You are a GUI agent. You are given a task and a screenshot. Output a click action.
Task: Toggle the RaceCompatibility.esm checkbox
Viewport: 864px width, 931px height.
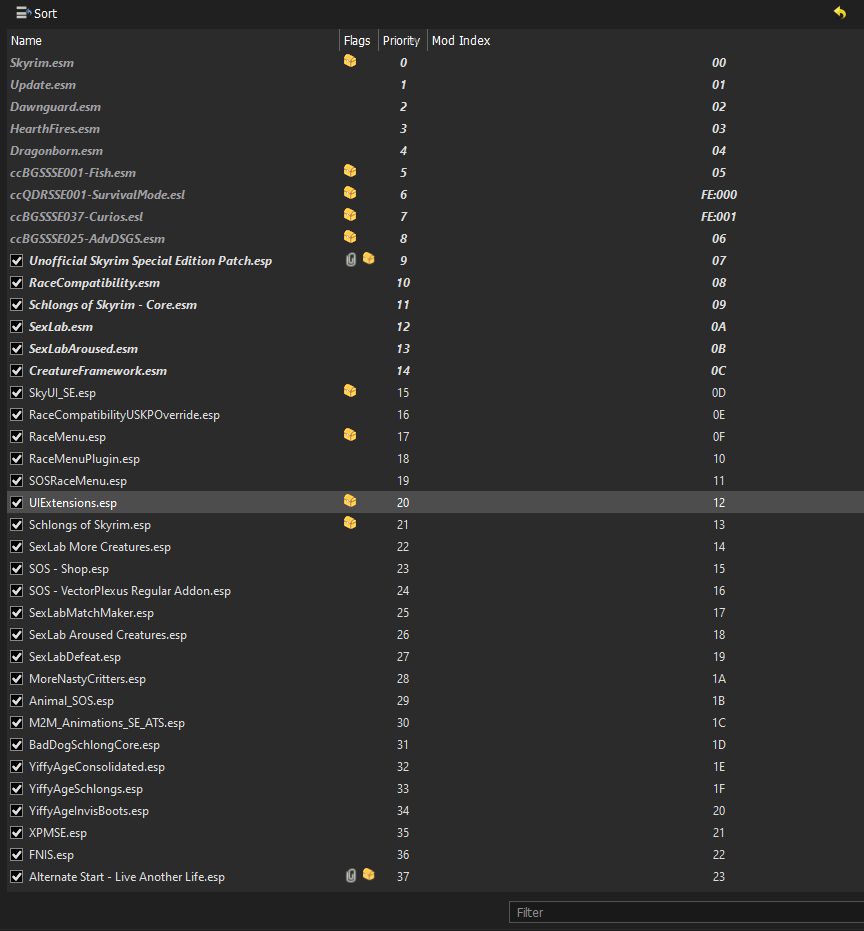coord(17,283)
